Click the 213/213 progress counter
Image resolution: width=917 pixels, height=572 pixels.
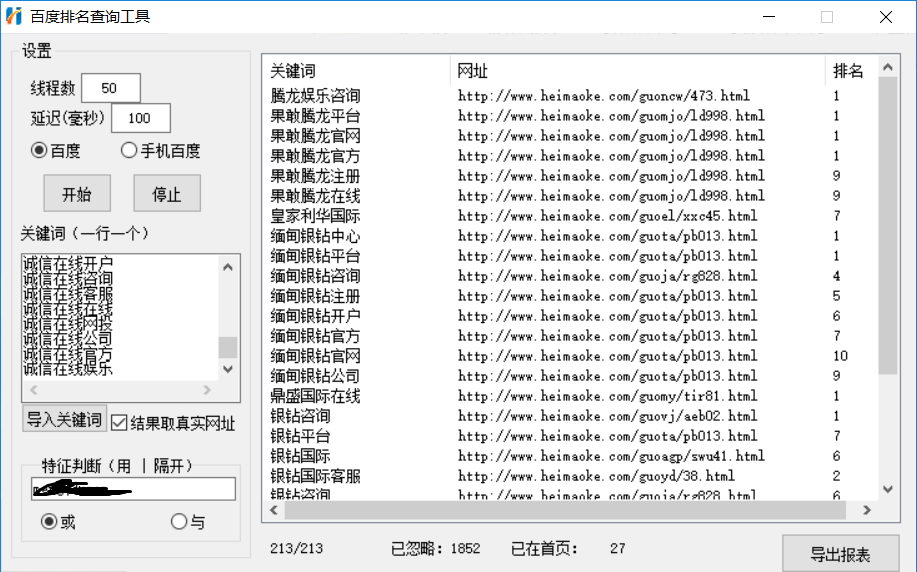coord(297,549)
